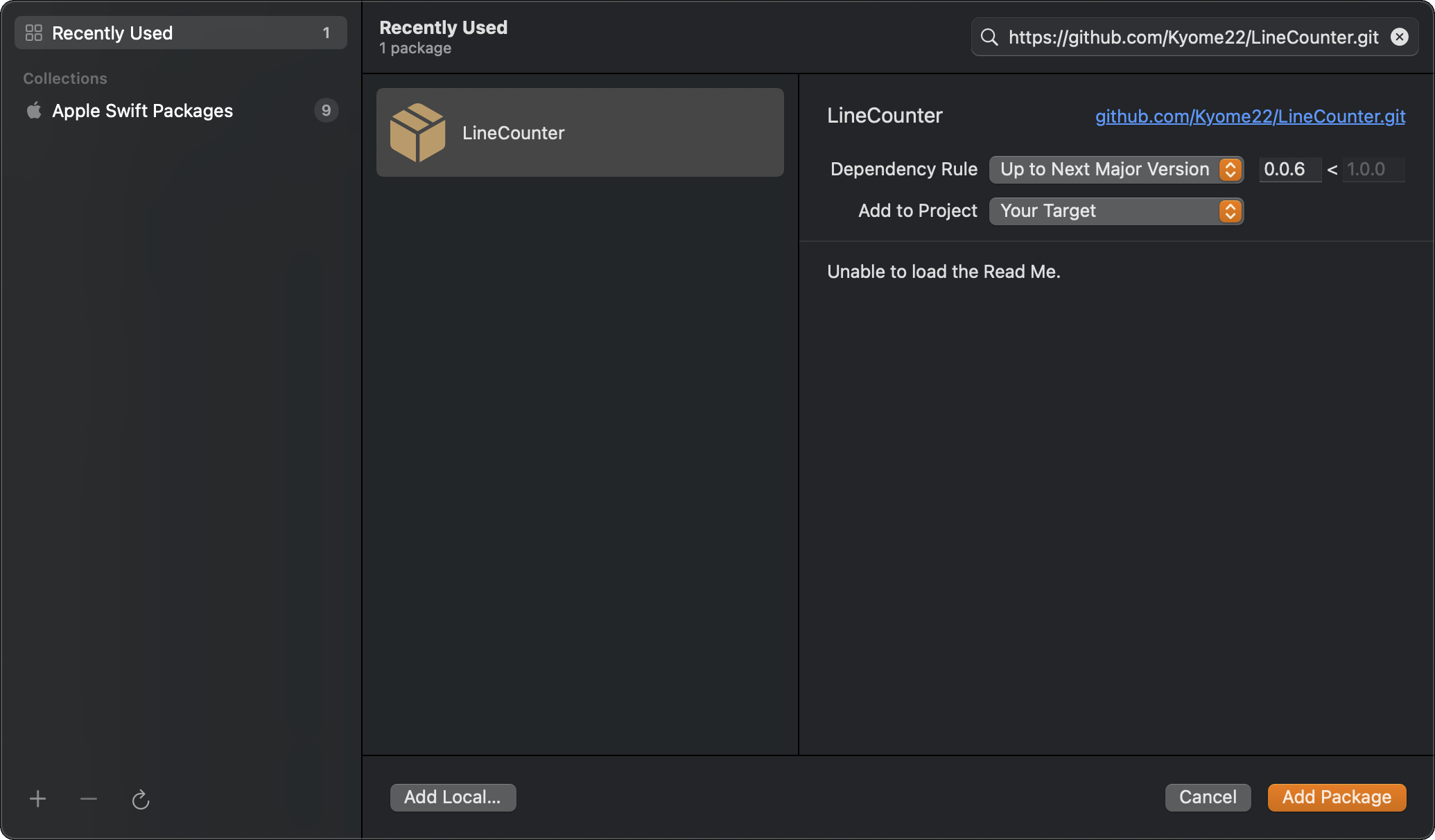
Task: Click the '1 package' subtitle text
Action: (x=415, y=49)
